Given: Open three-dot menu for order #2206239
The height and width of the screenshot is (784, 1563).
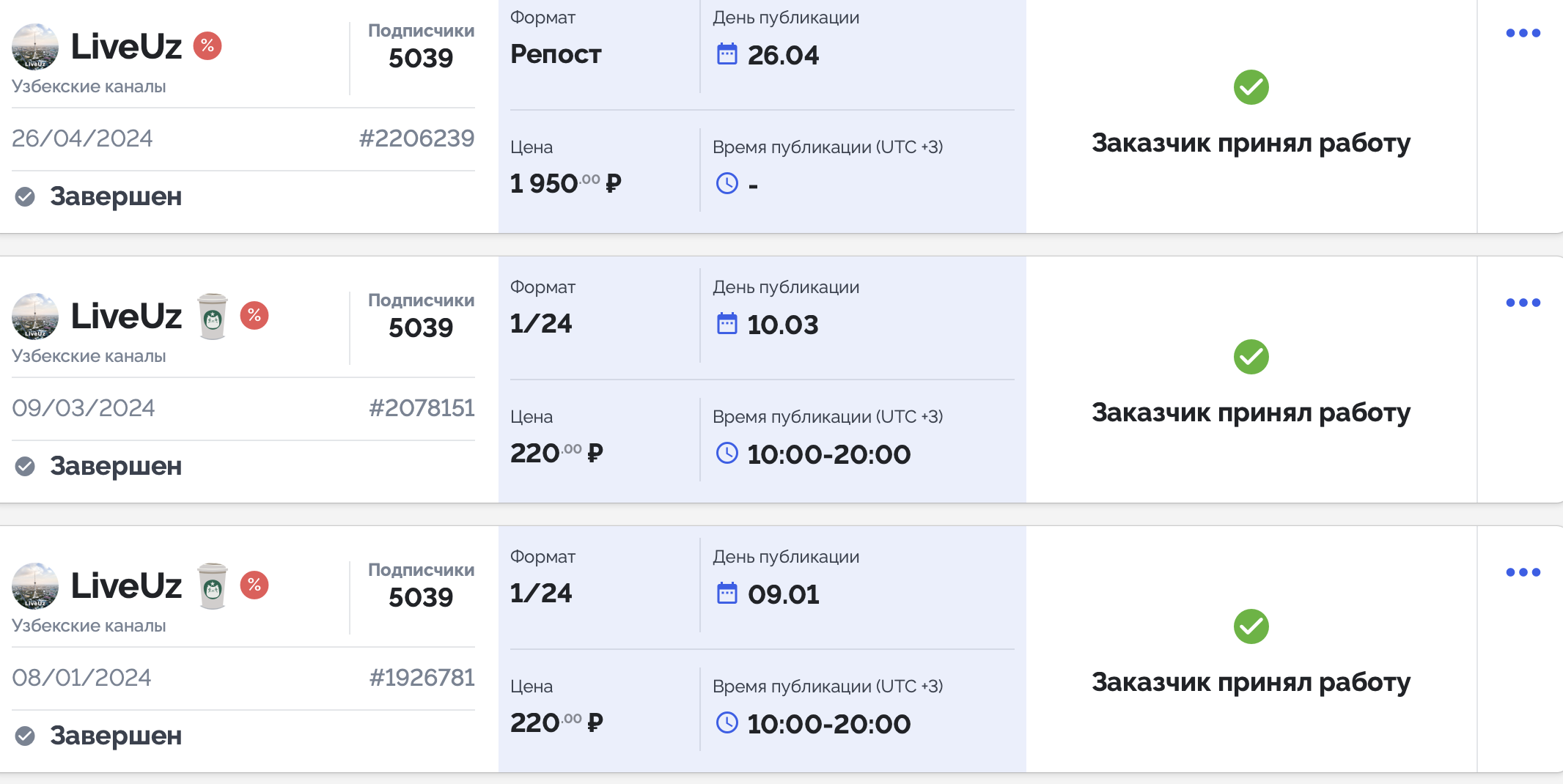Looking at the screenshot, I should point(1523,33).
